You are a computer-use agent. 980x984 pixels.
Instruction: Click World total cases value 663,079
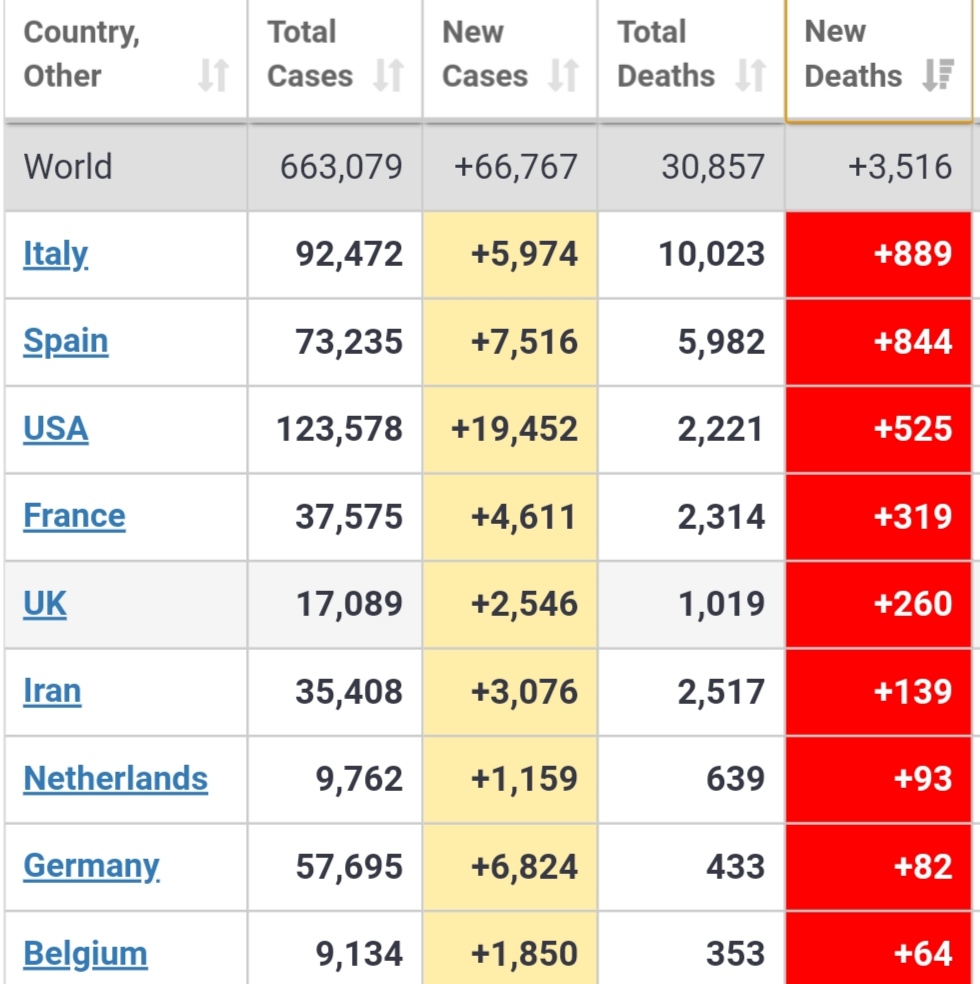click(341, 166)
